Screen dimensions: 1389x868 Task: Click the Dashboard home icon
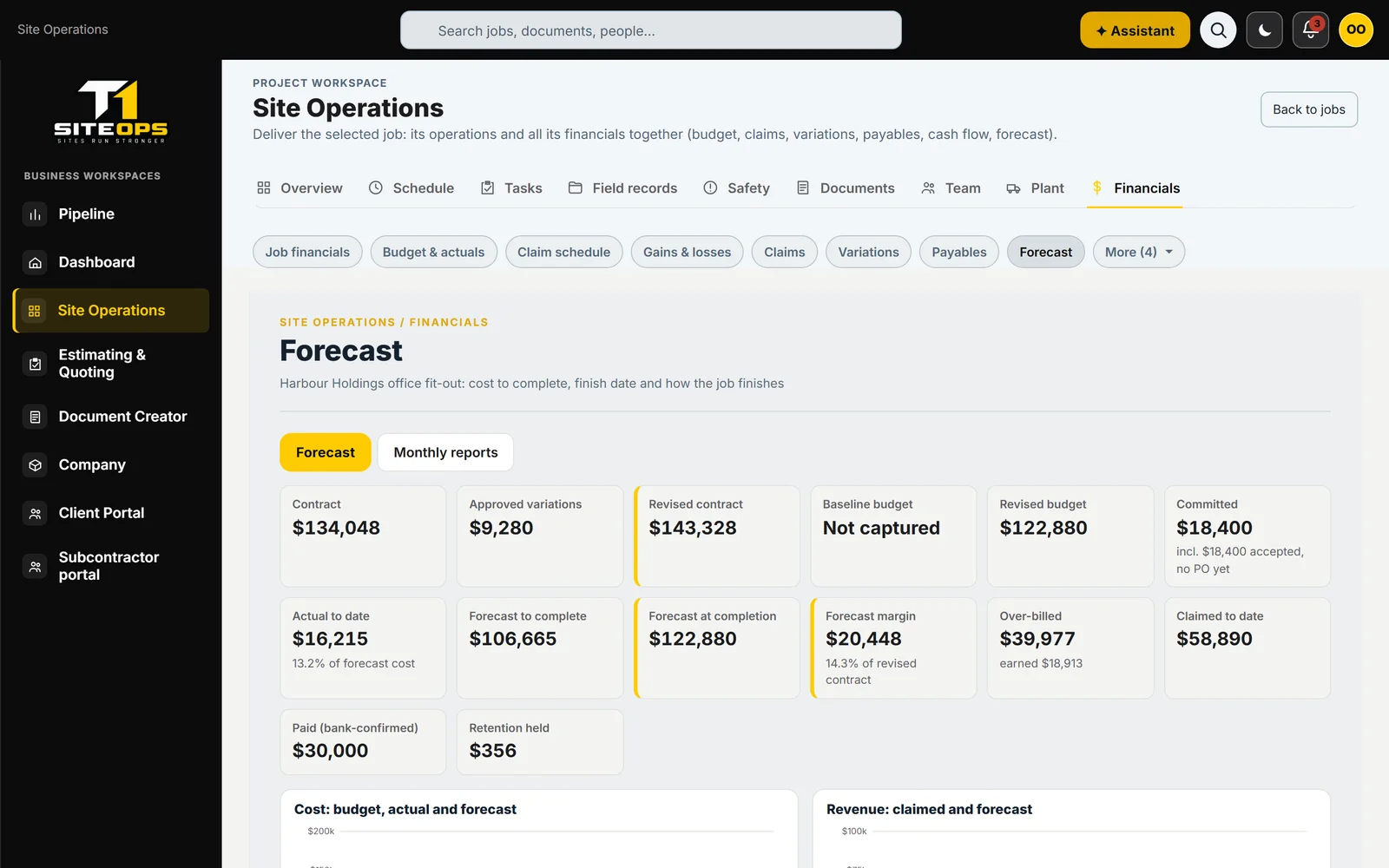tap(35, 262)
